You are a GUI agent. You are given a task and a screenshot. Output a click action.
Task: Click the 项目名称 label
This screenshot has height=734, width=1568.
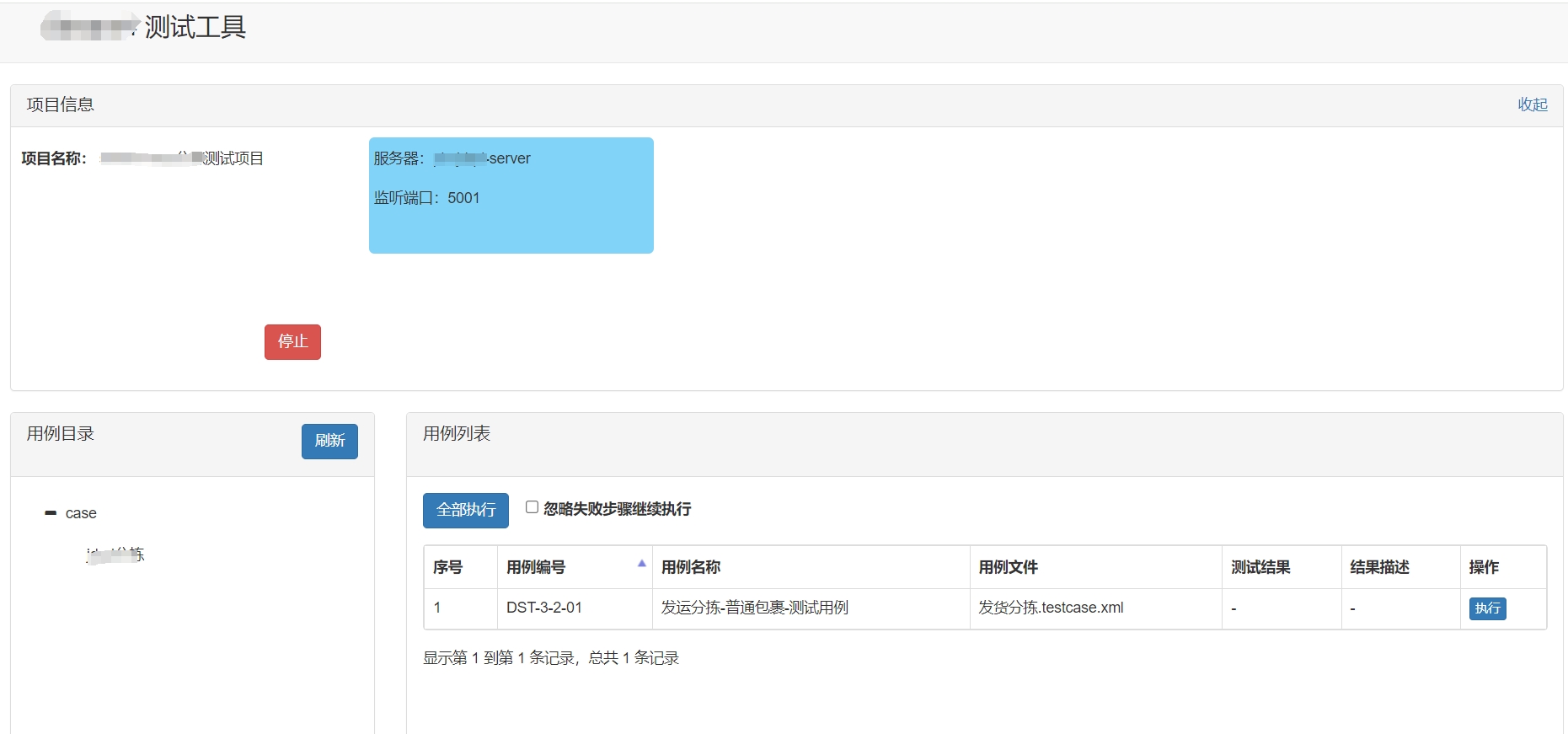54,158
